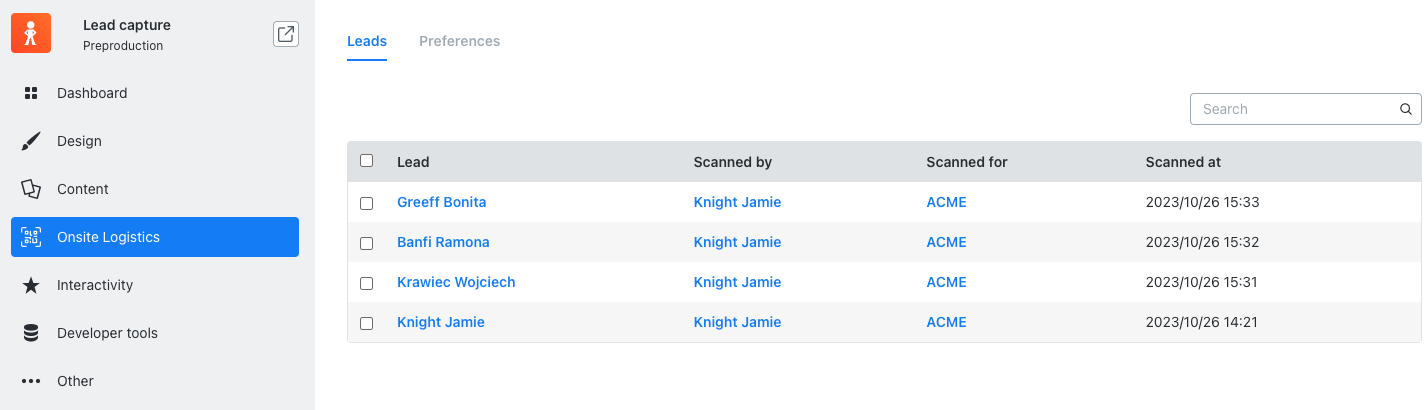The width and height of the screenshot is (1428, 410).
Task: Open ACME link in Greeff Bonita row
Action: (946, 202)
